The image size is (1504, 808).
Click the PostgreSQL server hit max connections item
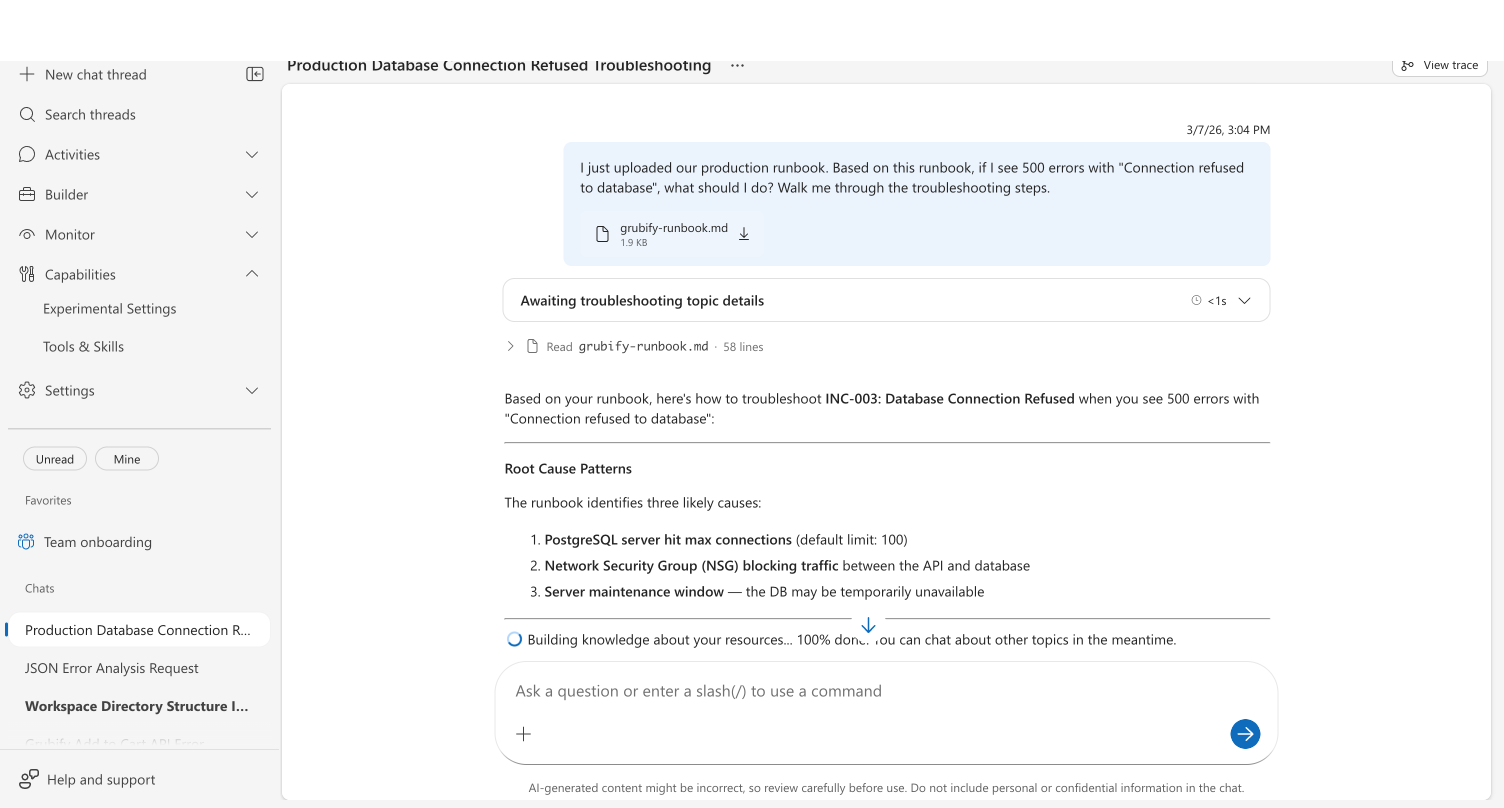[x=668, y=540]
